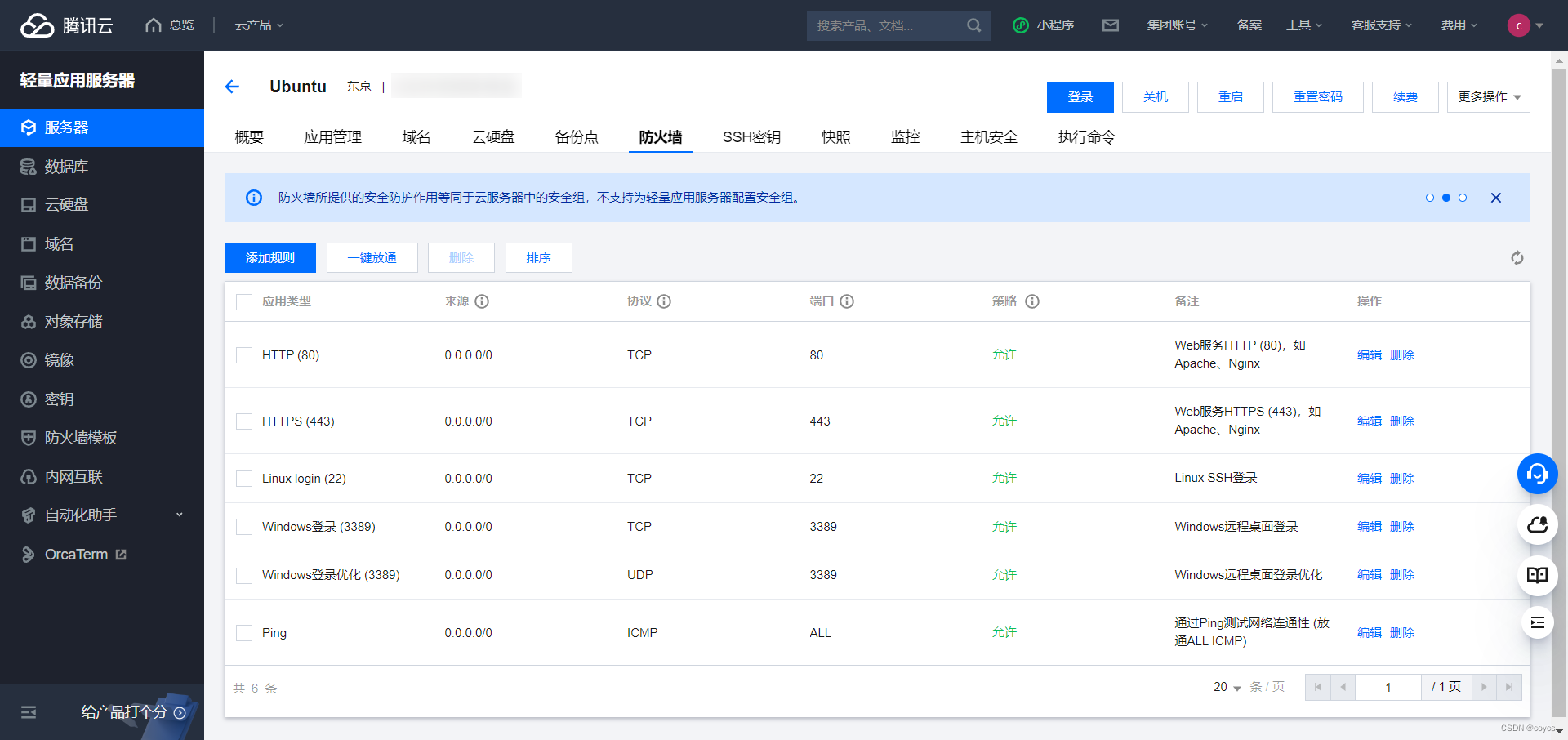Check the HTTPS (443) rule checkbox
This screenshot has width=1568, height=740.
(243, 421)
